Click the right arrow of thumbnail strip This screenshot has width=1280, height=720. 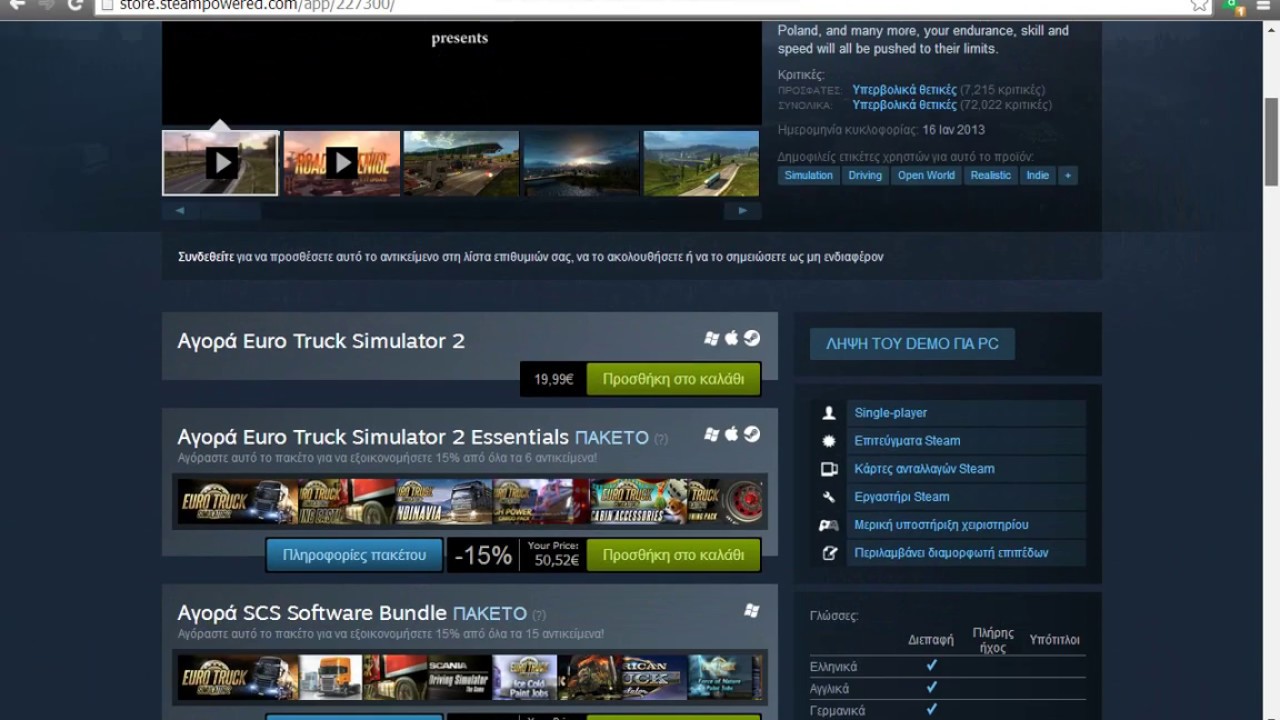point(742,211)
